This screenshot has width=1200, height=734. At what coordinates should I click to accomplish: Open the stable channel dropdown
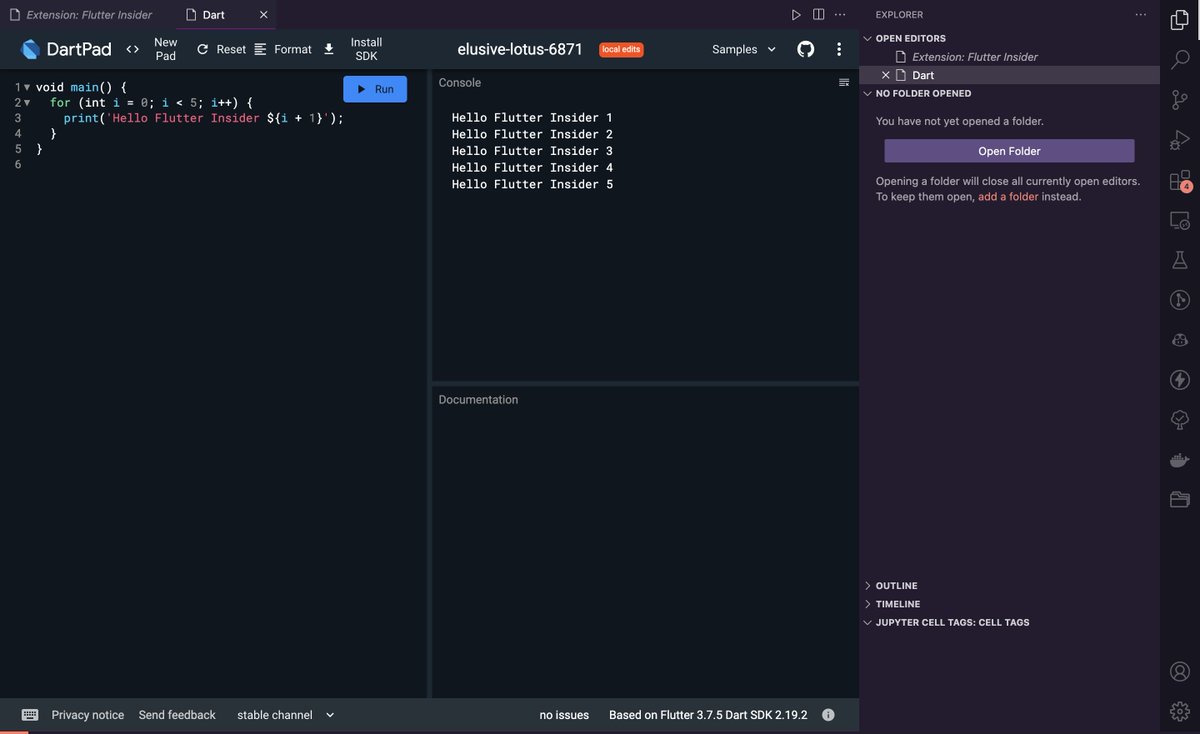pyautogui.click(x=285, y=715)
